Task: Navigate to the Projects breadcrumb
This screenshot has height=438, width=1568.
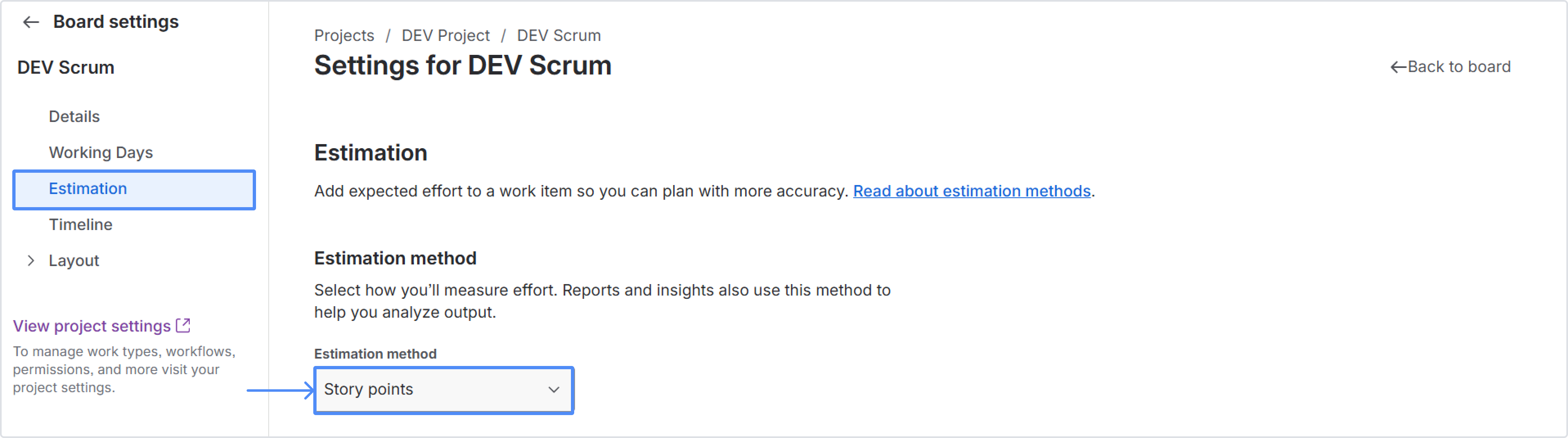Action: [x=344, y=35]
